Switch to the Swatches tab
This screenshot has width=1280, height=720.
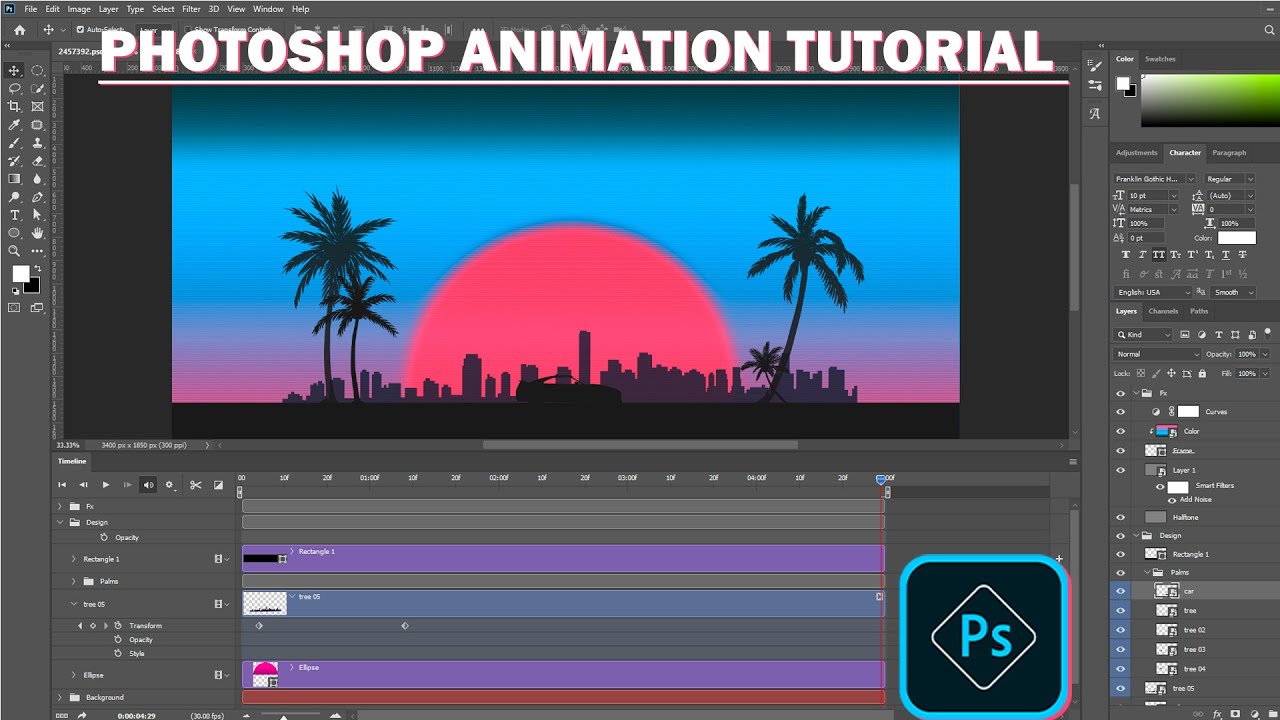point(1160,59)
